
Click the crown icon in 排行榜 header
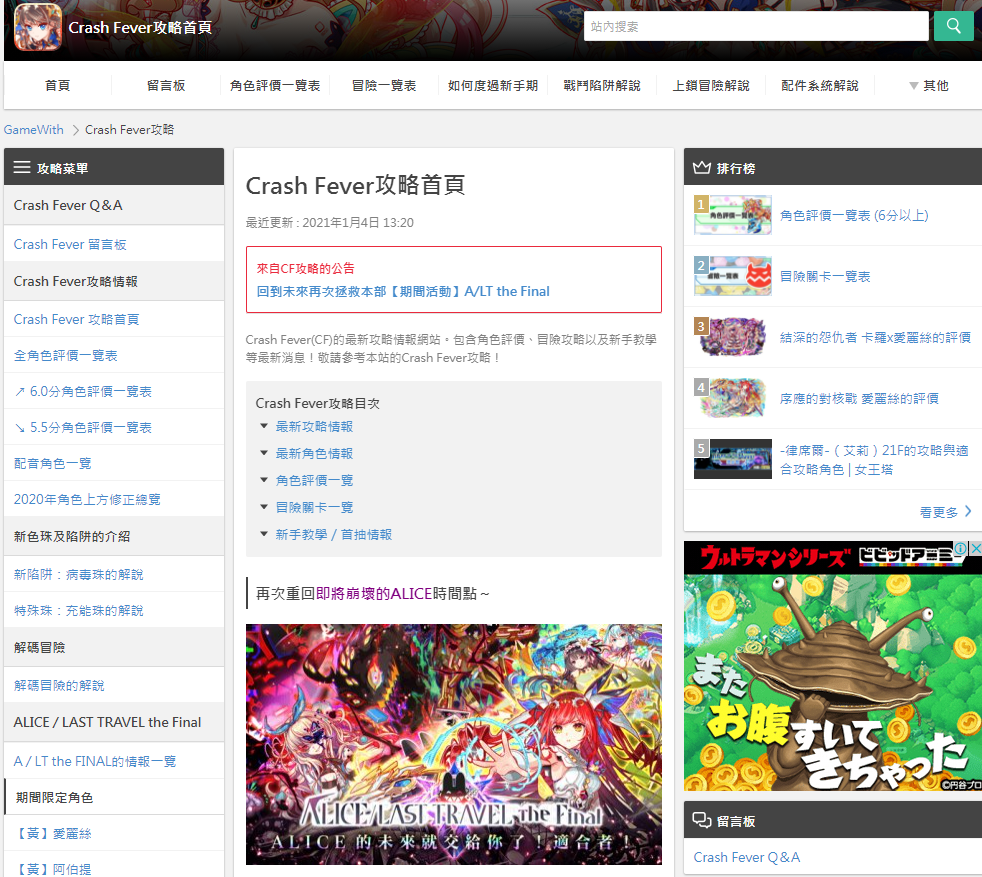click(701, 167)
